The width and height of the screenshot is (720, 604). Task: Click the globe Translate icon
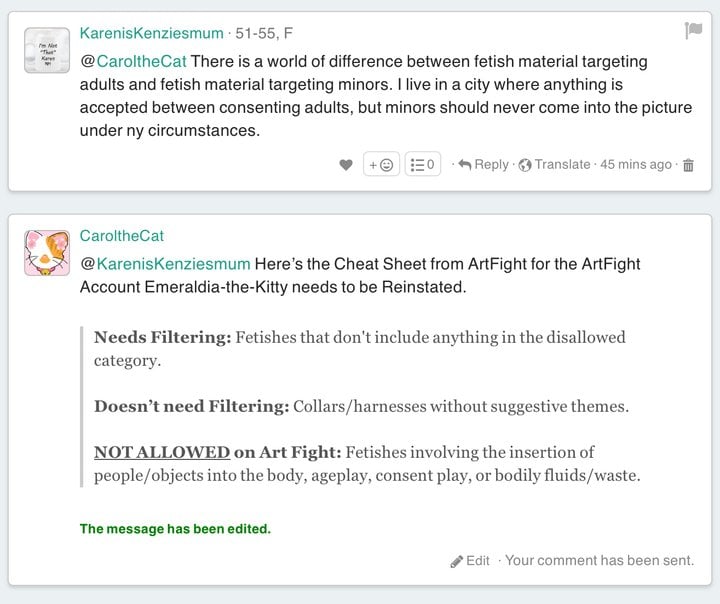pyautogui.click(x=525, y=165)
